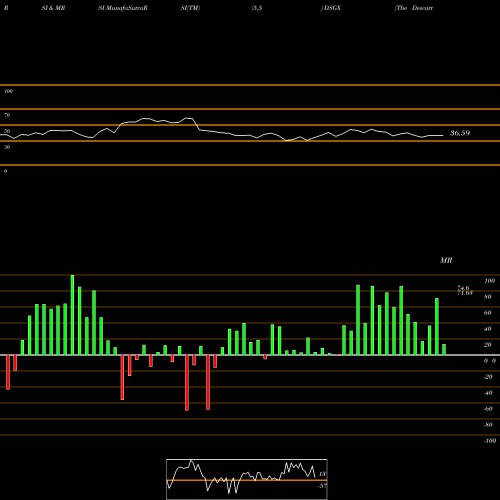Click the MR axis label -60
This screenshot has height=500, width=500.
tap(488, 409)
